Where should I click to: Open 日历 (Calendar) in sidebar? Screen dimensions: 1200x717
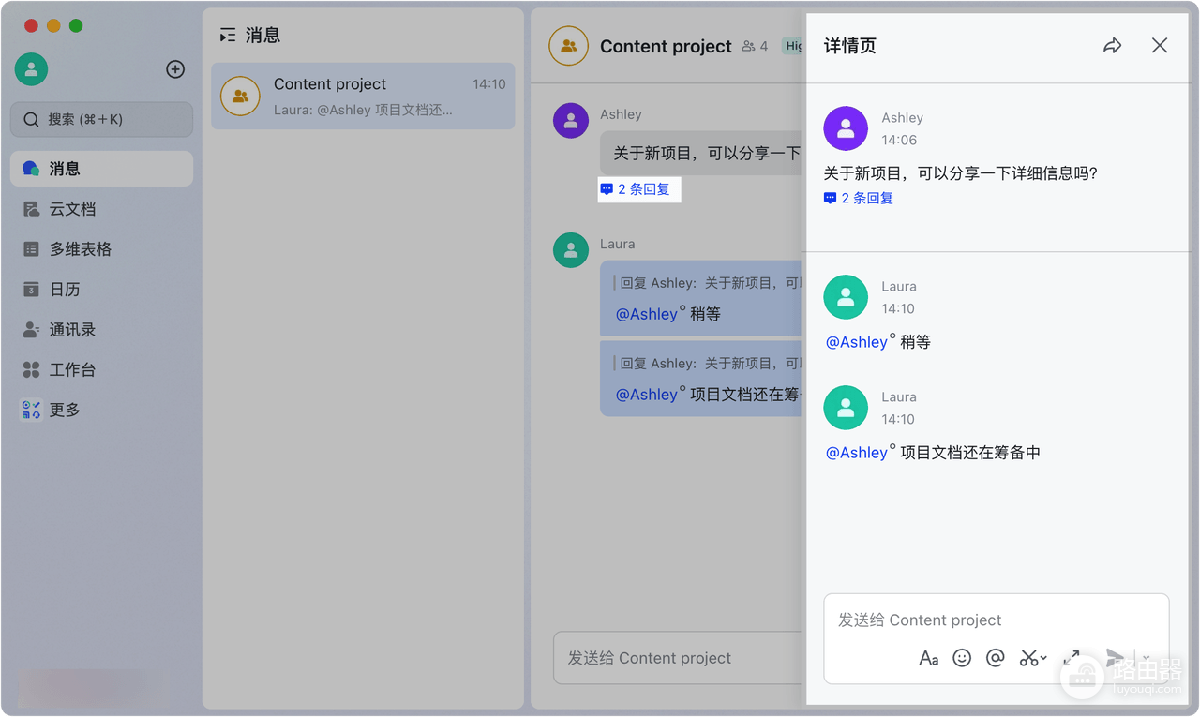point(101,289)
